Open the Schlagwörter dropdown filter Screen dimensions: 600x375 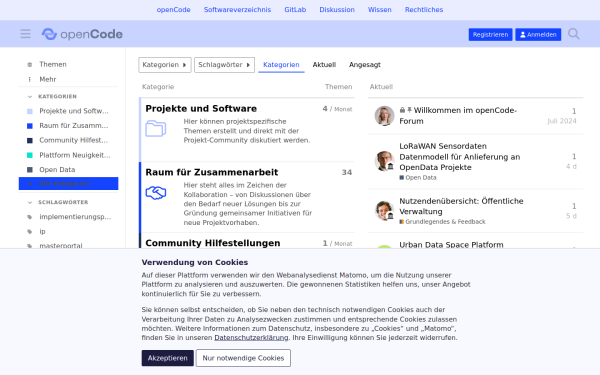pos(224,65)
